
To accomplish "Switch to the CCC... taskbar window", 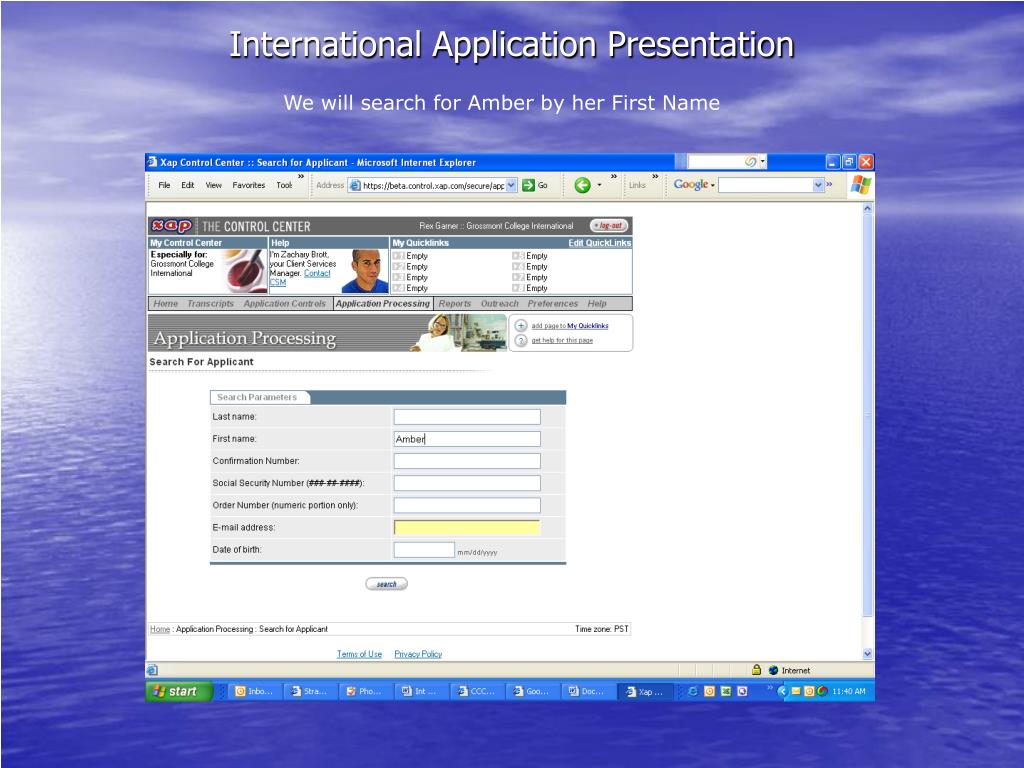I will click(476, 691).
